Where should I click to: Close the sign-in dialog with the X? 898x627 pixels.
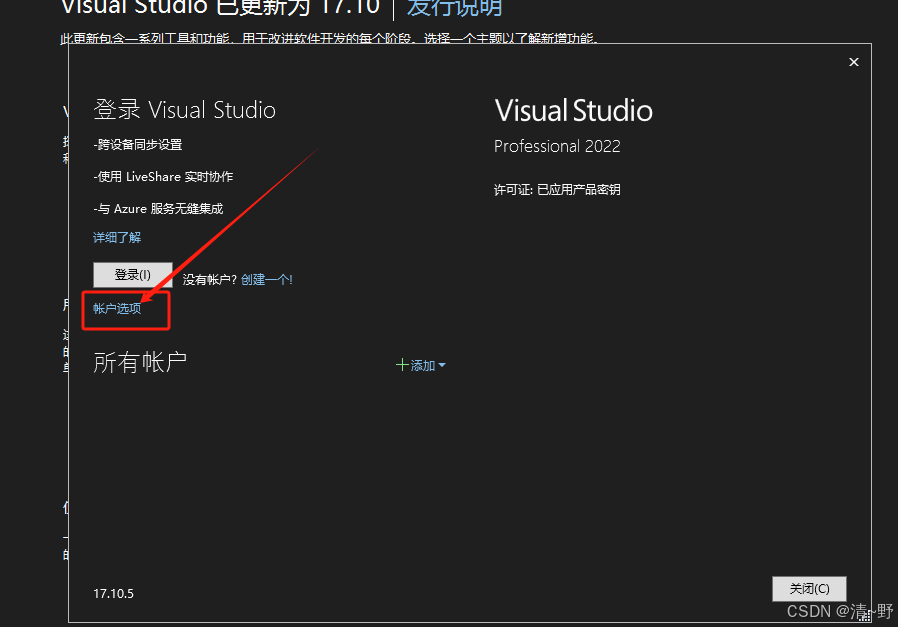853,62
